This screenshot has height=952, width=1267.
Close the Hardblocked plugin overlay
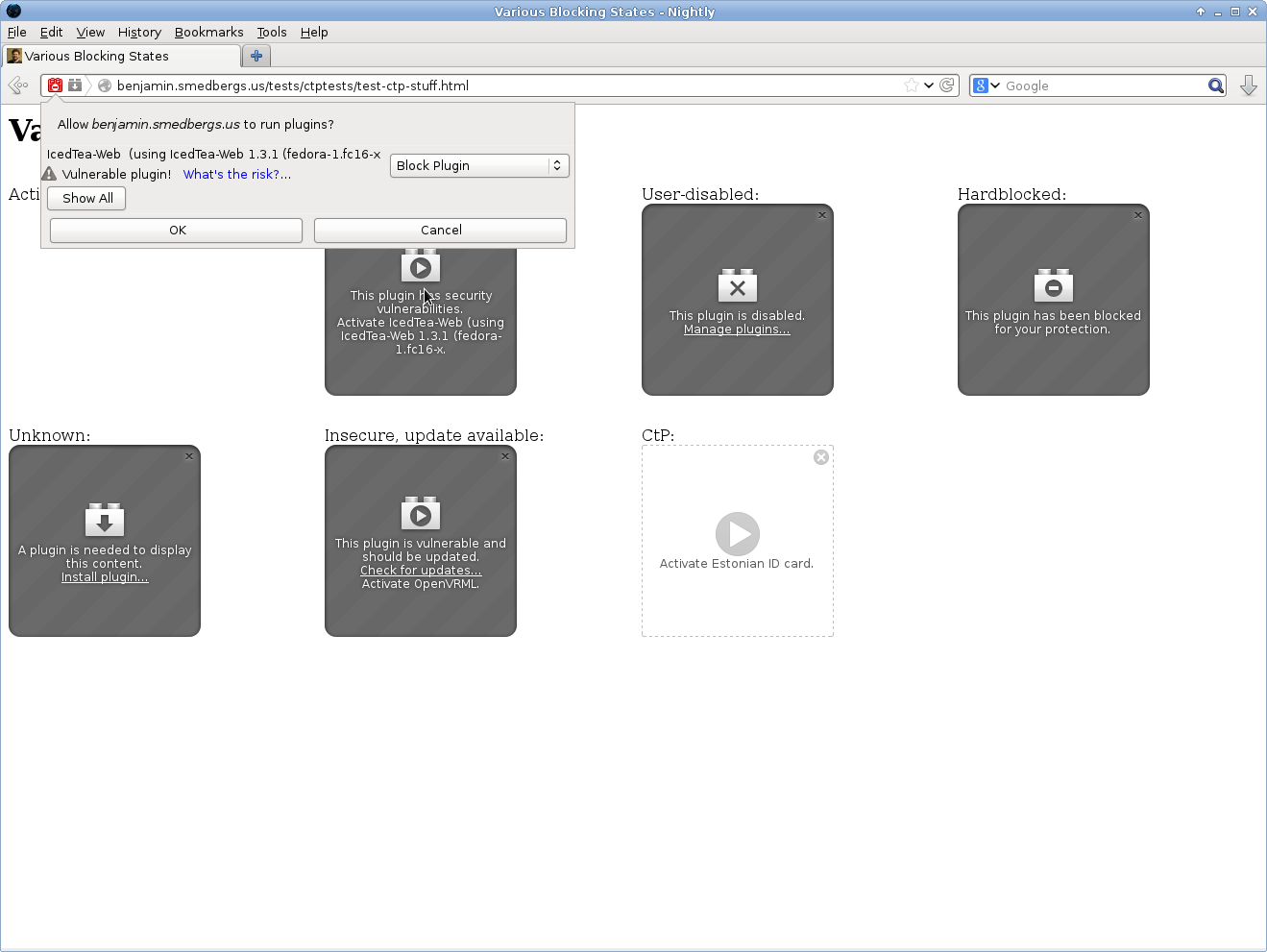click(x=1138, y=215)
